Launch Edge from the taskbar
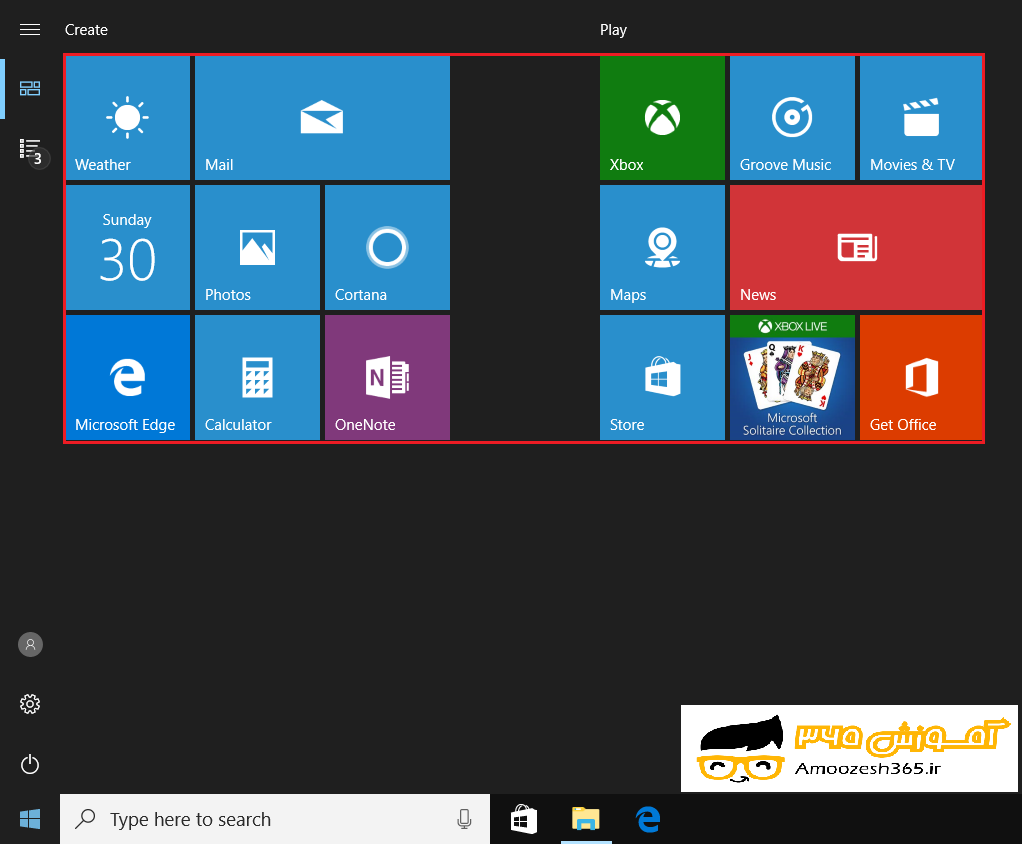The width and height of the screenshot is (1022, 844). (648, 819)
